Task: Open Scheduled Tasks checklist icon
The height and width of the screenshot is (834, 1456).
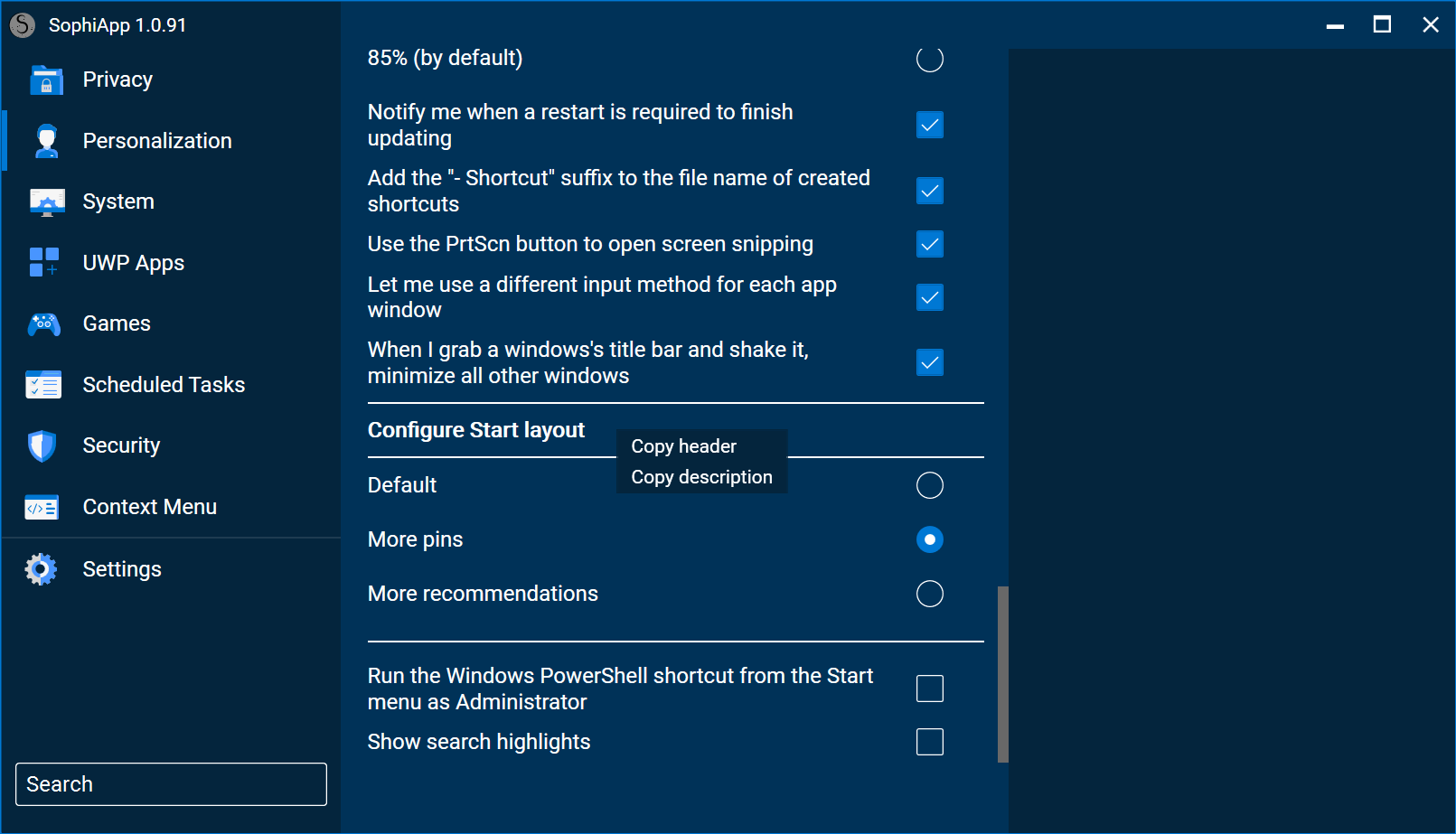Action: pos(44,385)
